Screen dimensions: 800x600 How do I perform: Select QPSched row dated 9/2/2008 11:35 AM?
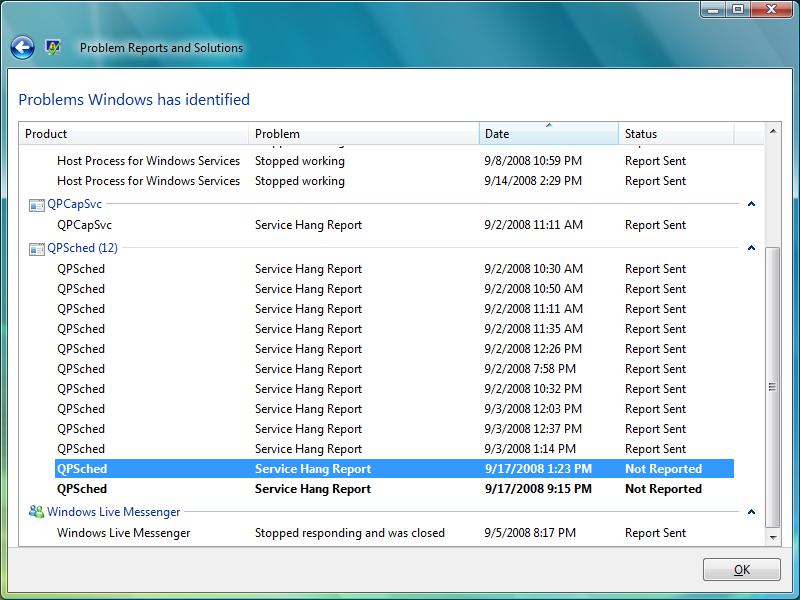click(394, 329)
